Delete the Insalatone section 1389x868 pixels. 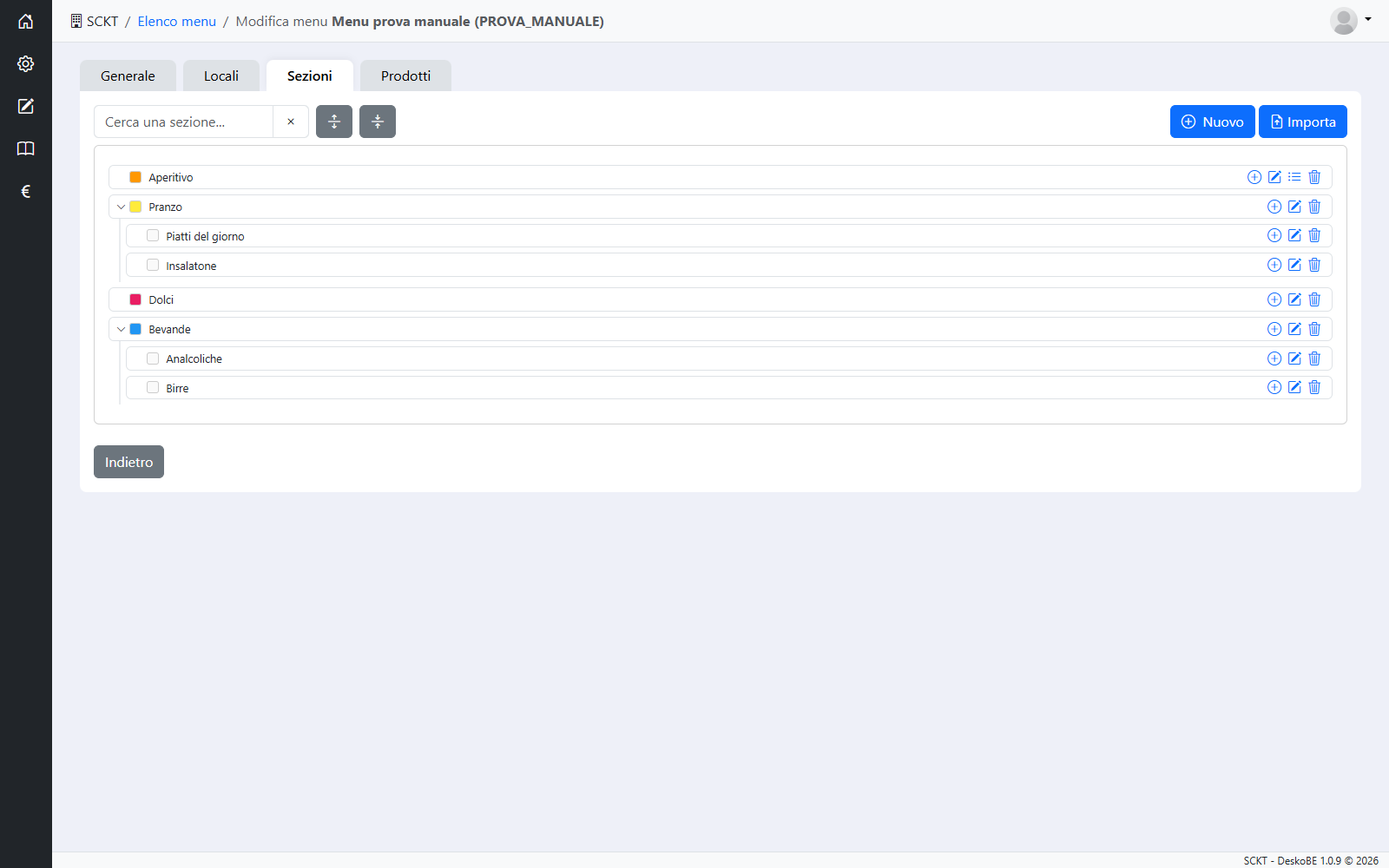(1314, 265)
